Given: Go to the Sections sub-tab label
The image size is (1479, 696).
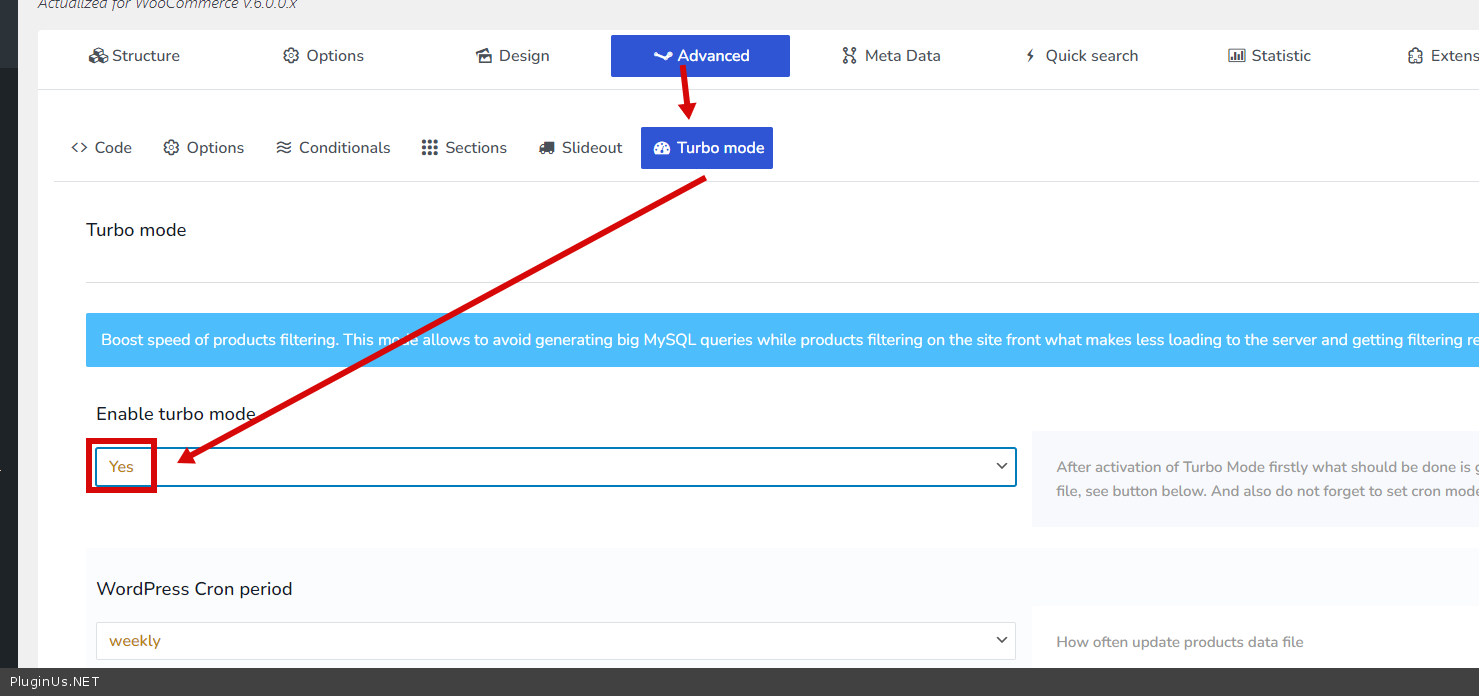Looking at the screenshot, I should tap(476, 148).
